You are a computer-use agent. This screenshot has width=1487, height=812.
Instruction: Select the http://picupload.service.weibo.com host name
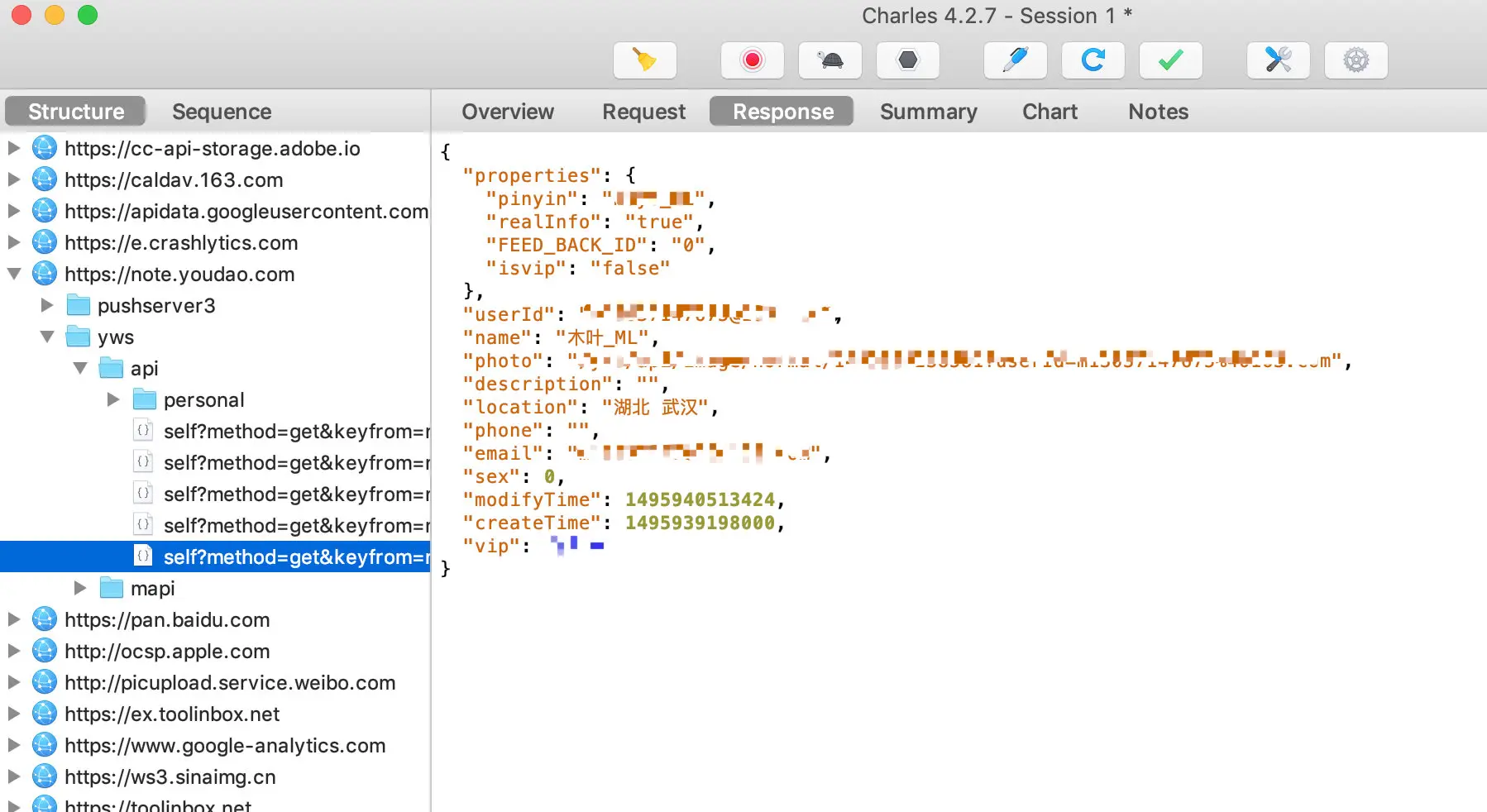coord(230,683)
